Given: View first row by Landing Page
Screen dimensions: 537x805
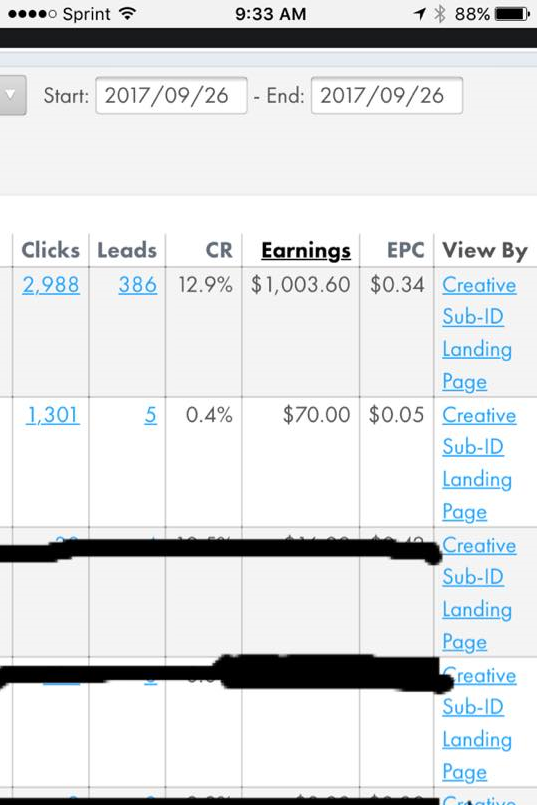Looking at the screenshot, I should (477, 366).
